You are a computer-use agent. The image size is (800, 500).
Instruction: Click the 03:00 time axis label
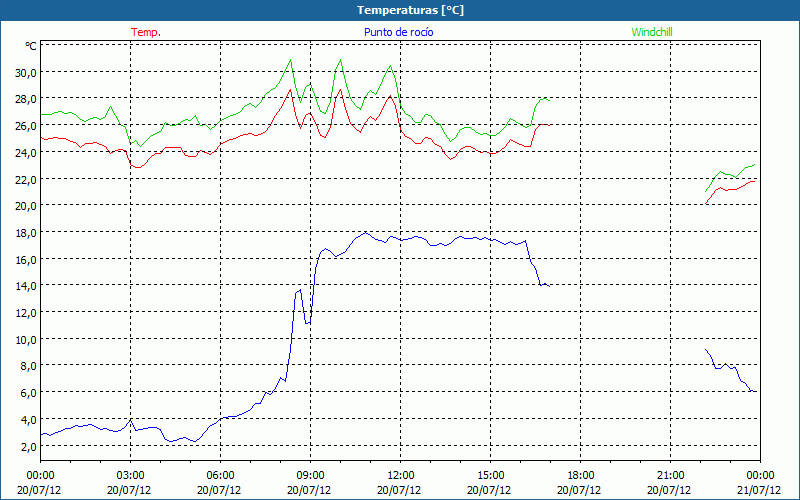(x=131, y=476)
